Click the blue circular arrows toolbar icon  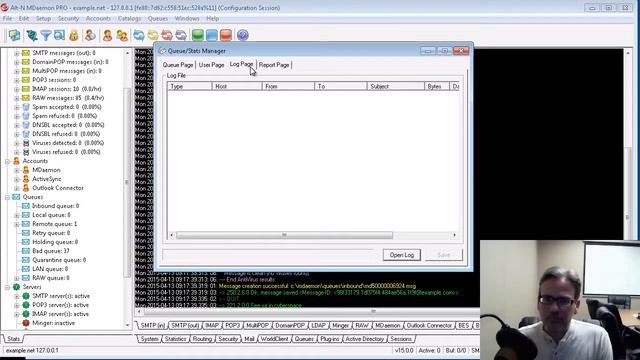139,36
